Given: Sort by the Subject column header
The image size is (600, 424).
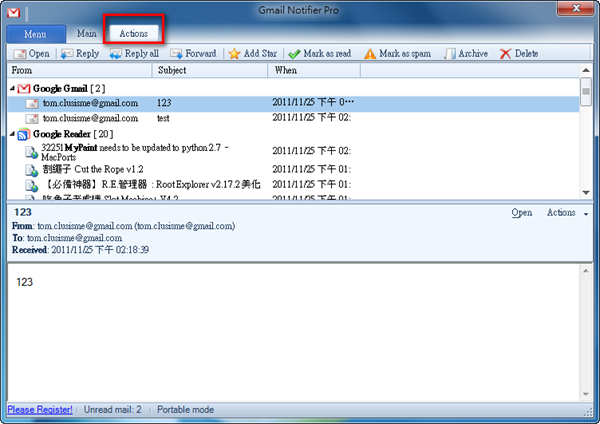Looking at the screenshot, I should coord(210,70).
